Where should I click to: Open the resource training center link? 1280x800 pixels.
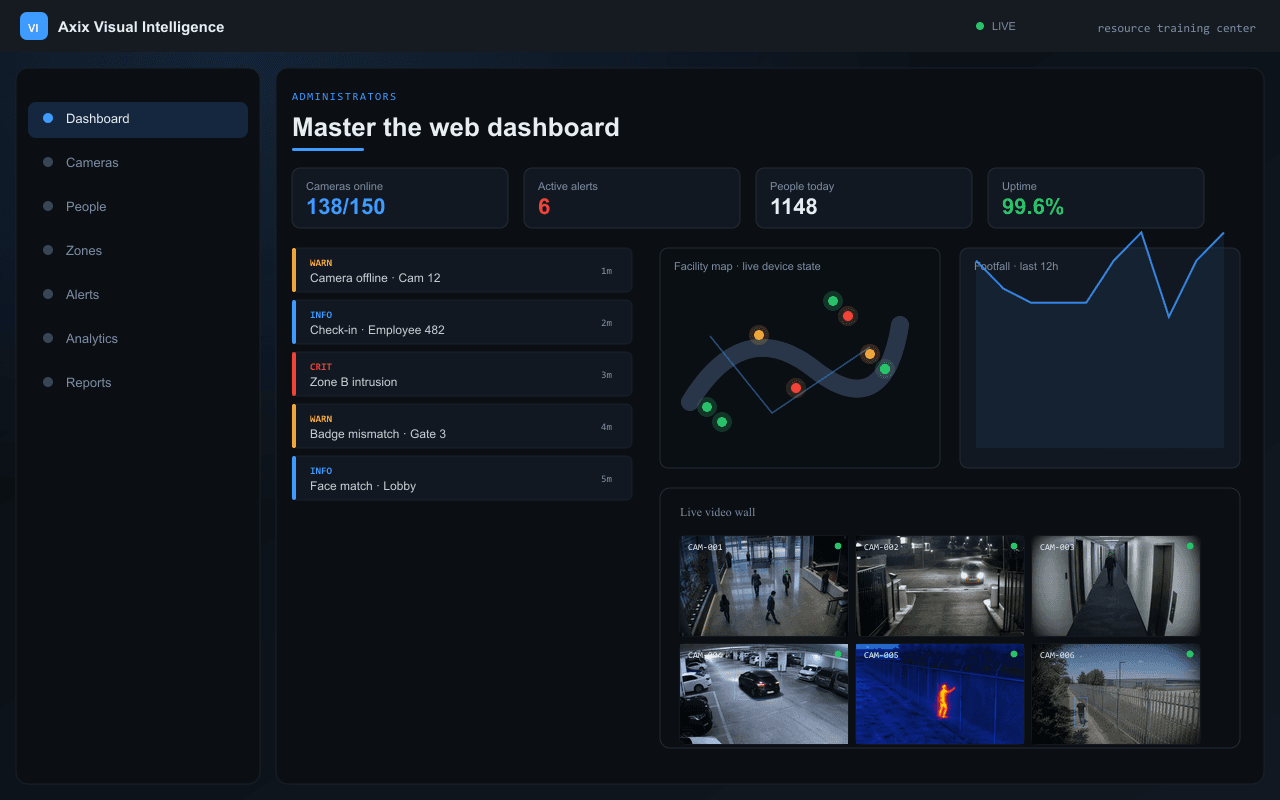pos(1176,28)
